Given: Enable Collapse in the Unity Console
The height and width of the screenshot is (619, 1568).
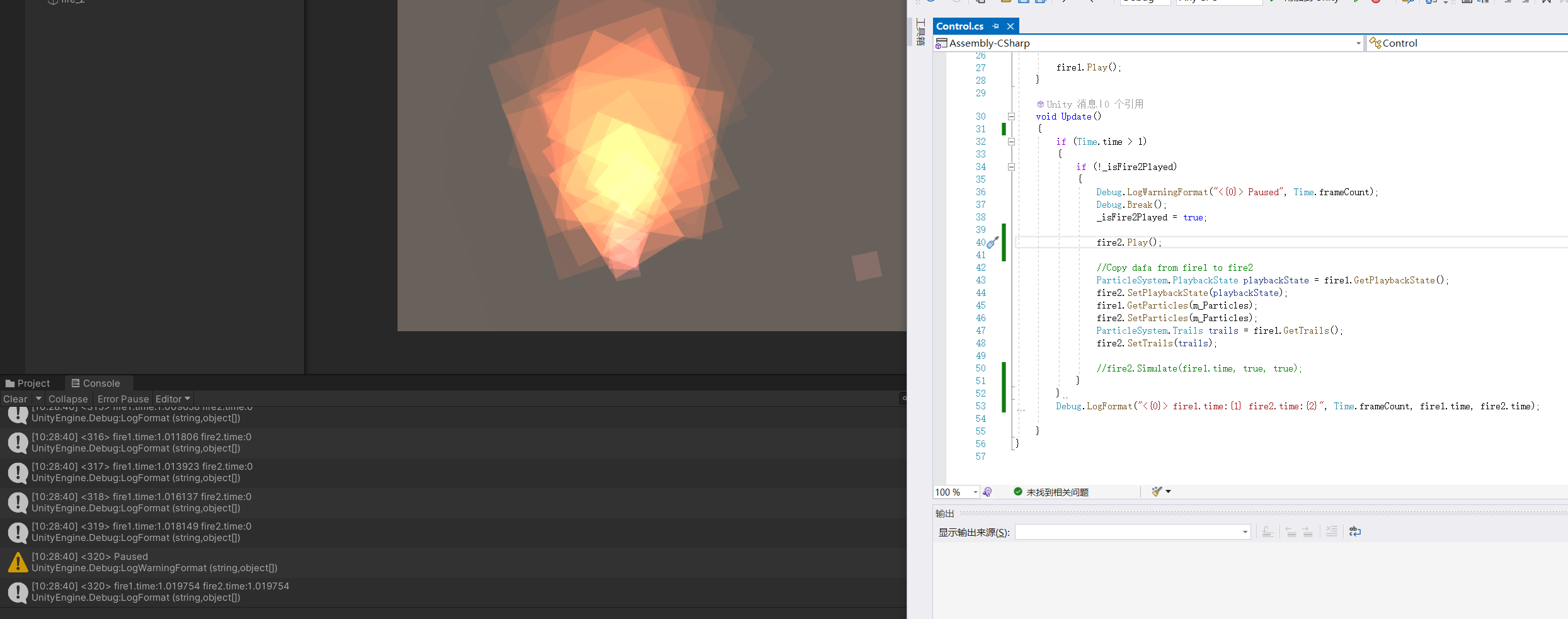Looking at the screenshot, I should tap(68, 399).
